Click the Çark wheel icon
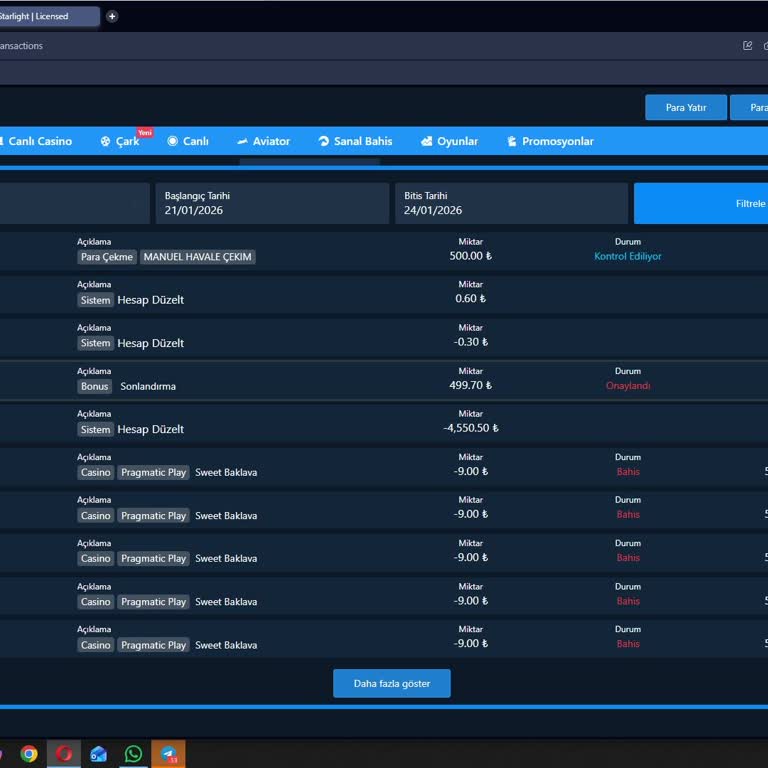This screenshot has width=768, height=768. pyautogui.click(x=105, y=142)
